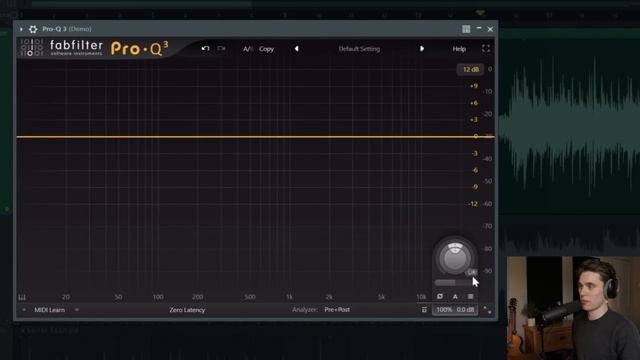Open the 12 dB display range dropdown
The height and width of the screenshot is (360, 640).
coord(470,69)
